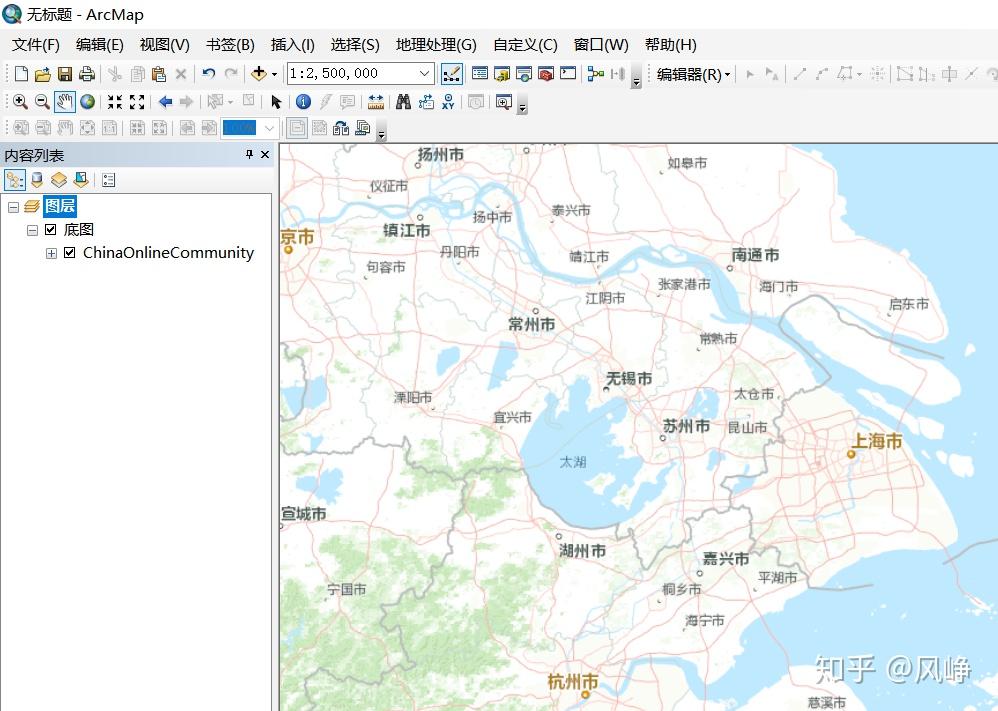Open the 文件(F) menu
Image resolution: width=998 pixels, height=711 pixels.
(36, 45)
